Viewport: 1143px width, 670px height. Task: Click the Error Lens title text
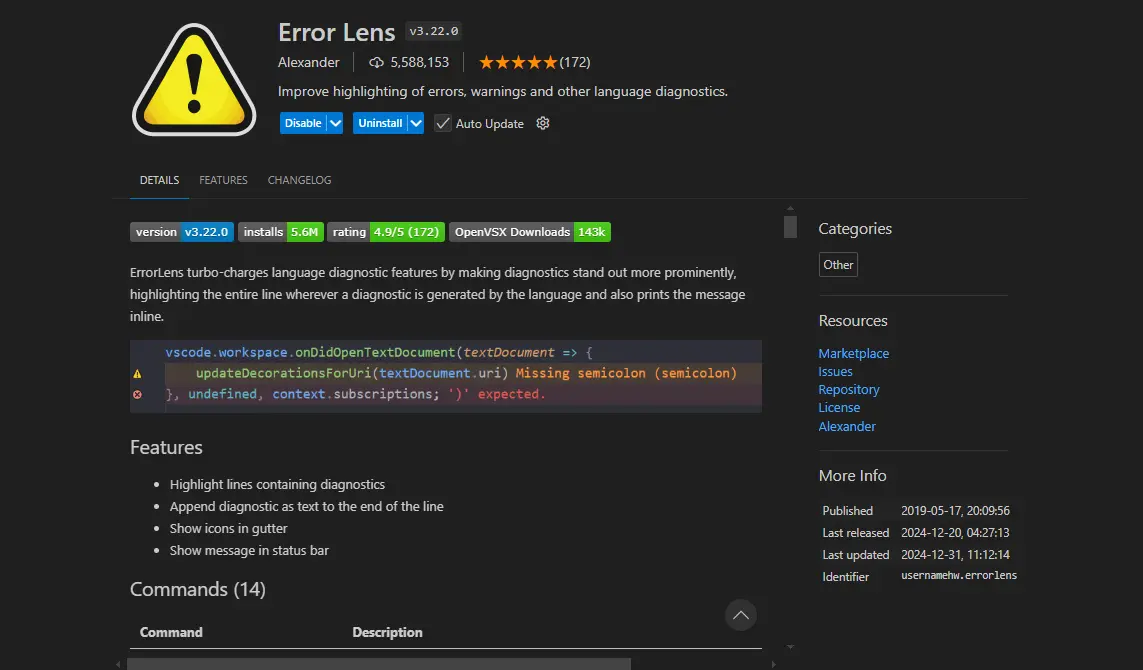tap(336, 32)
